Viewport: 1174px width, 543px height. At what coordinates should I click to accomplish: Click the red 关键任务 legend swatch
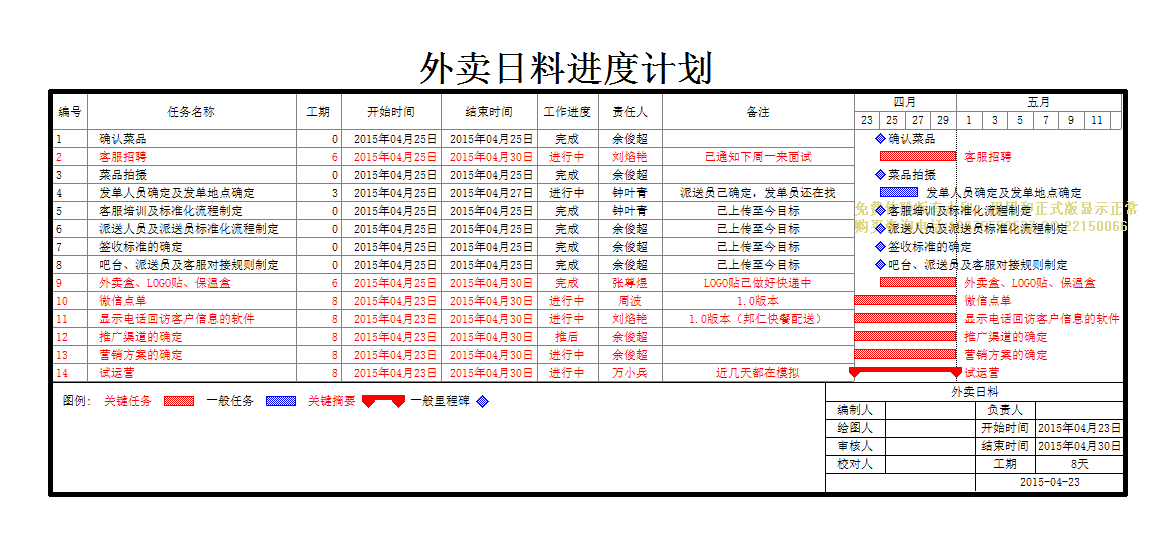click(x=178, y=401)
